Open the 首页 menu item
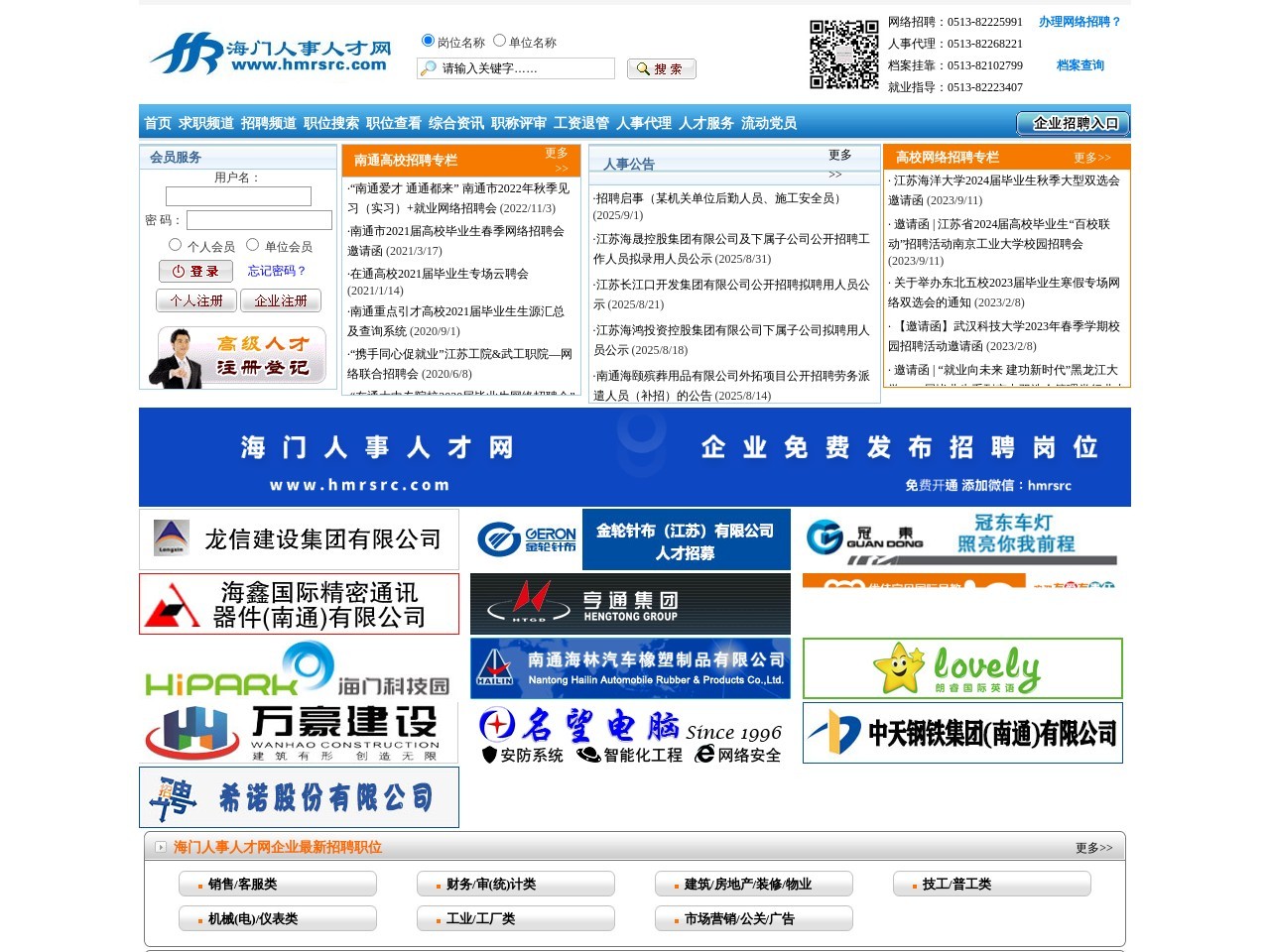 tap(157, 123)
